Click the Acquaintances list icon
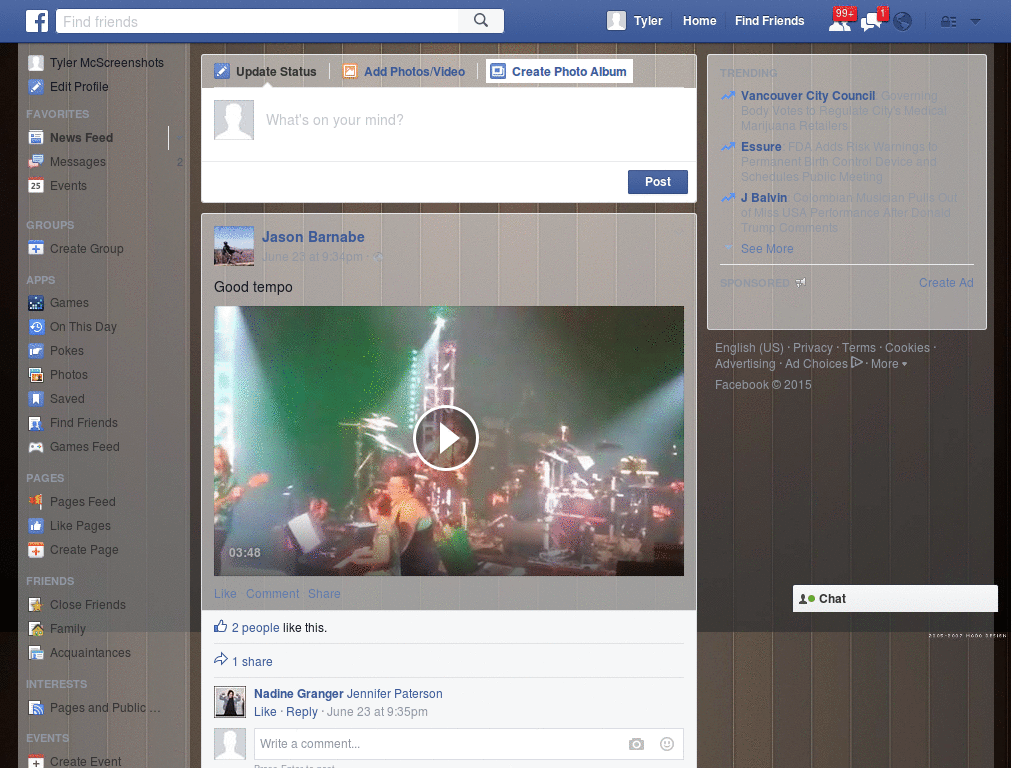The image size is (1024, 768). (36, 652)
